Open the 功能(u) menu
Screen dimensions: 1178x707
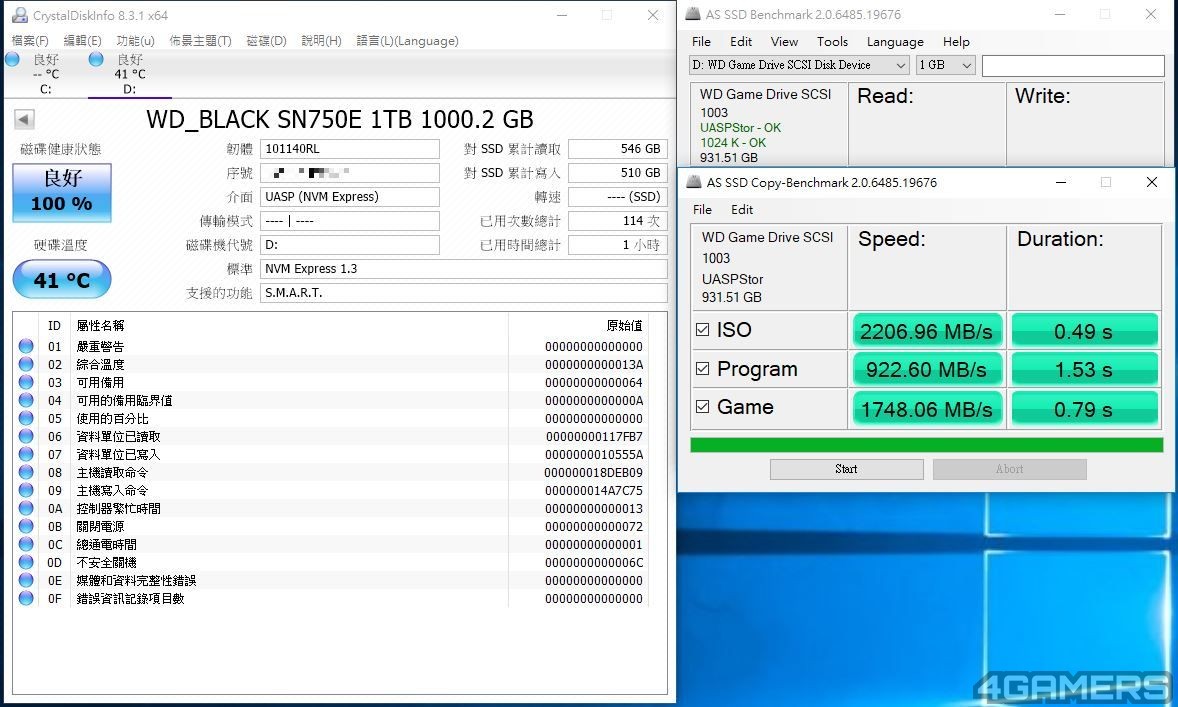[x=135, y=41]
